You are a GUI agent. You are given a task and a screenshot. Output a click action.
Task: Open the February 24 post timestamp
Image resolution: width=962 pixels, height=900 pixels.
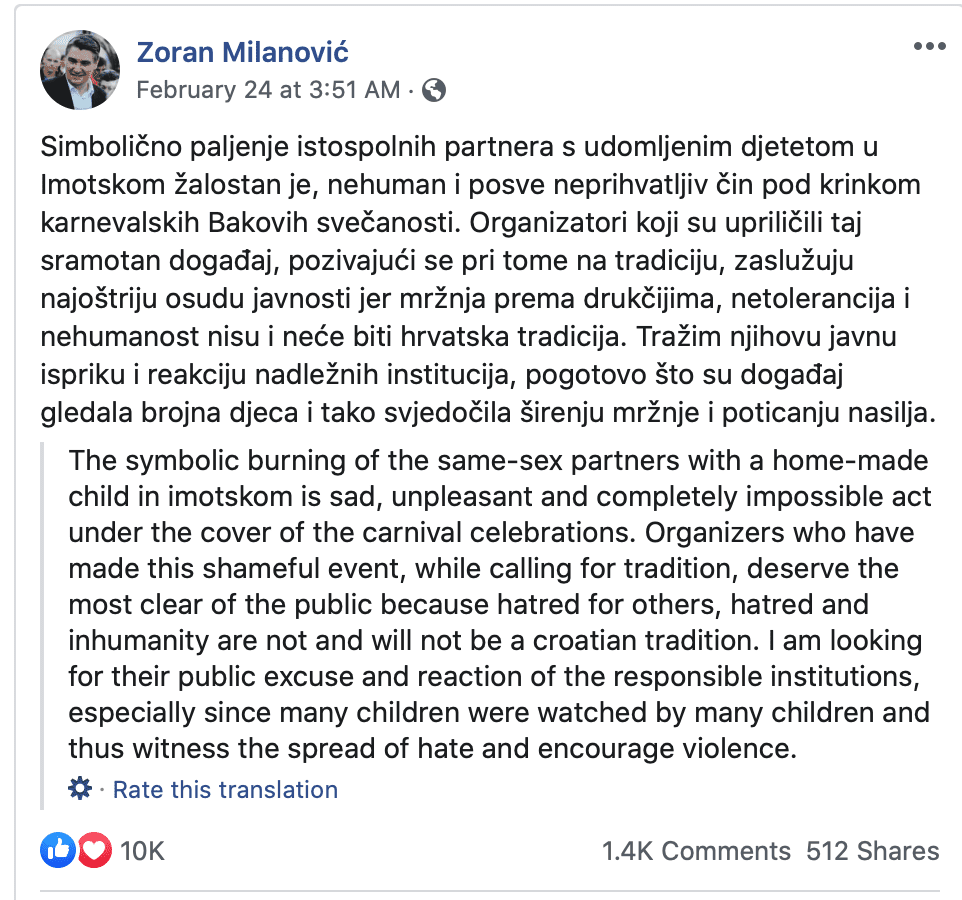267,90
